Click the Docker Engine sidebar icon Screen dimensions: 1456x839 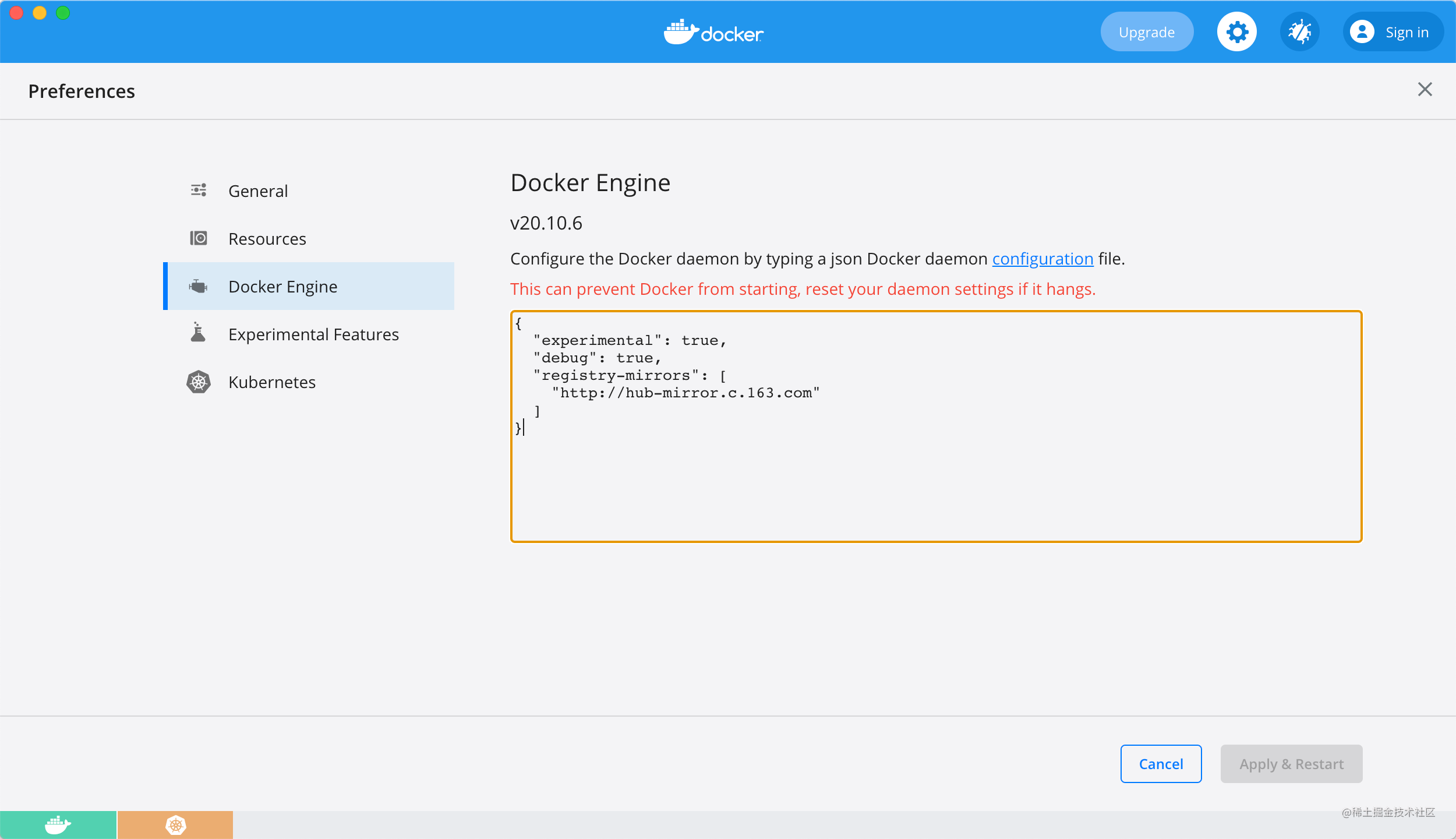(x=199, y=286)
